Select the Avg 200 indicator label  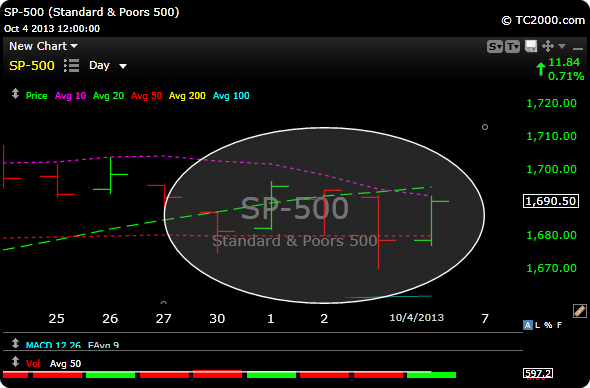[x=187, y=96]
